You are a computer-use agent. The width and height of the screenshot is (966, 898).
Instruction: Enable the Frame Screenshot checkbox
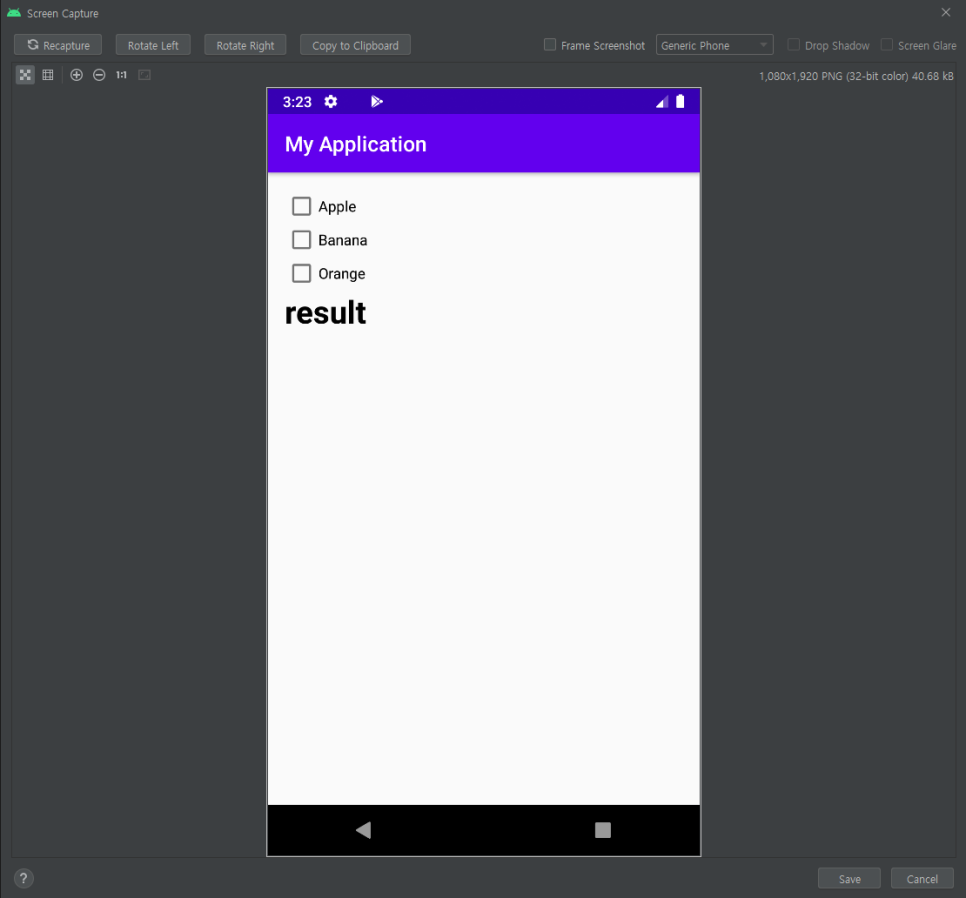[550, 44]
